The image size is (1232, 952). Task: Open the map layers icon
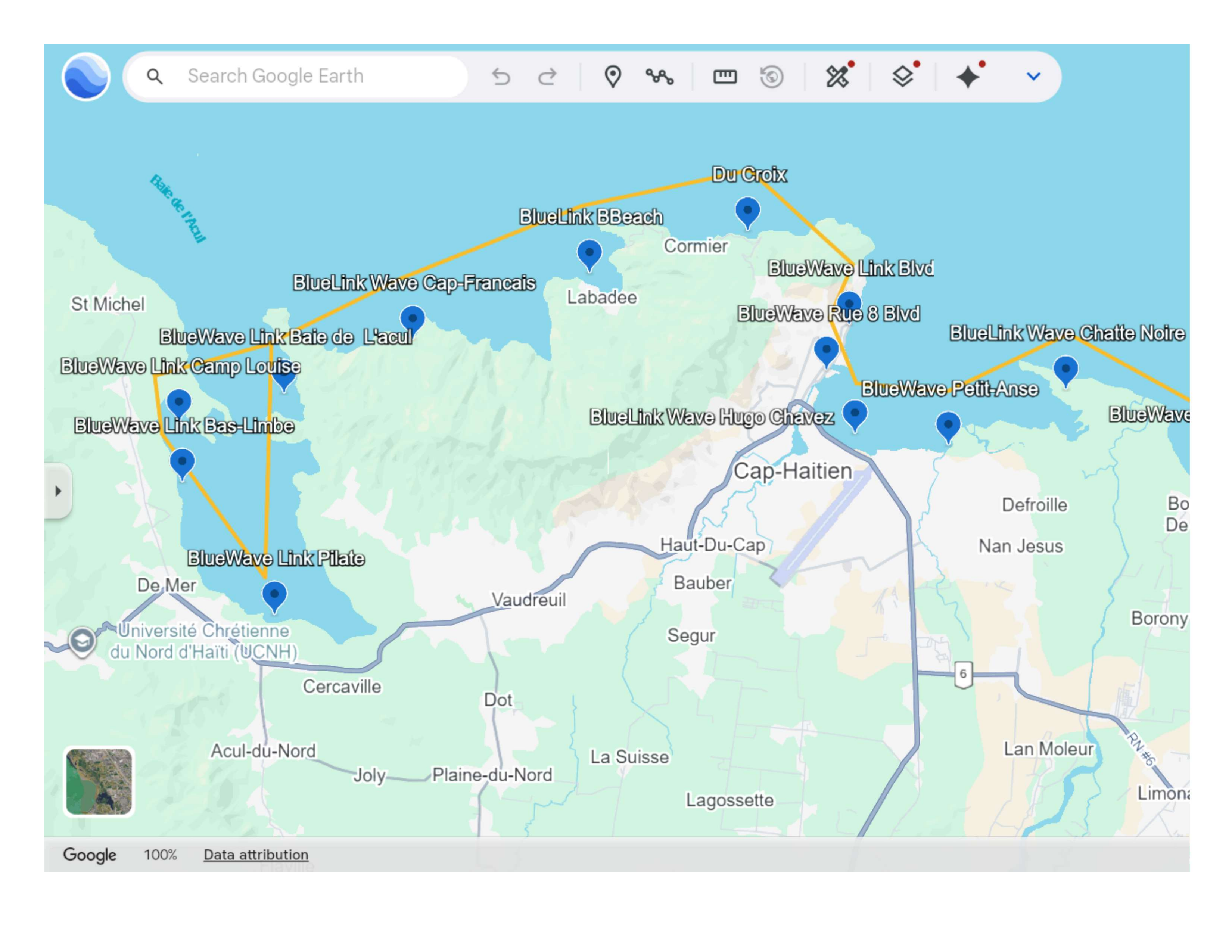(903, 76)
